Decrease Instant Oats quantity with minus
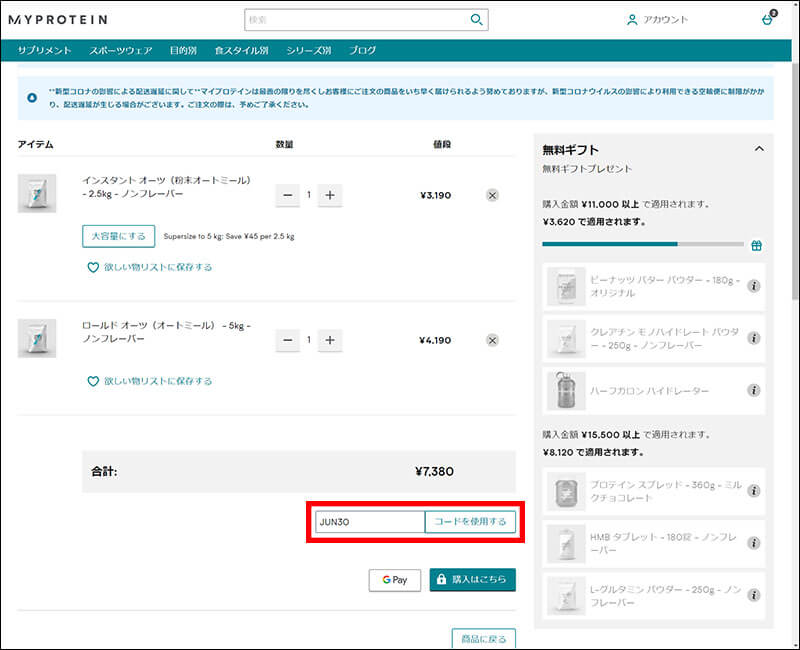This screenshot has width=800, height=650. coord(288,195)
